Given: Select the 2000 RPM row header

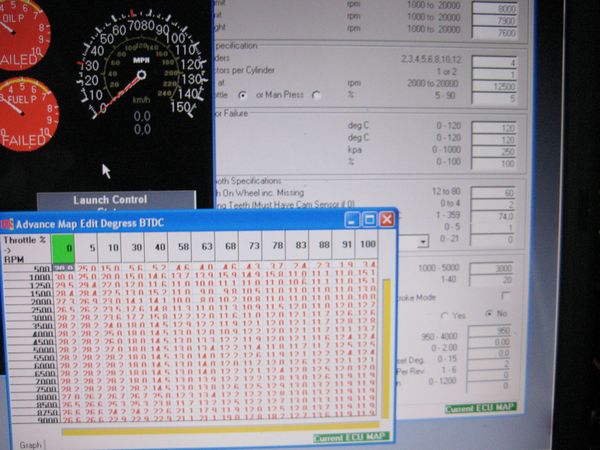Looking at the screenshot, I should pos(28,301).
